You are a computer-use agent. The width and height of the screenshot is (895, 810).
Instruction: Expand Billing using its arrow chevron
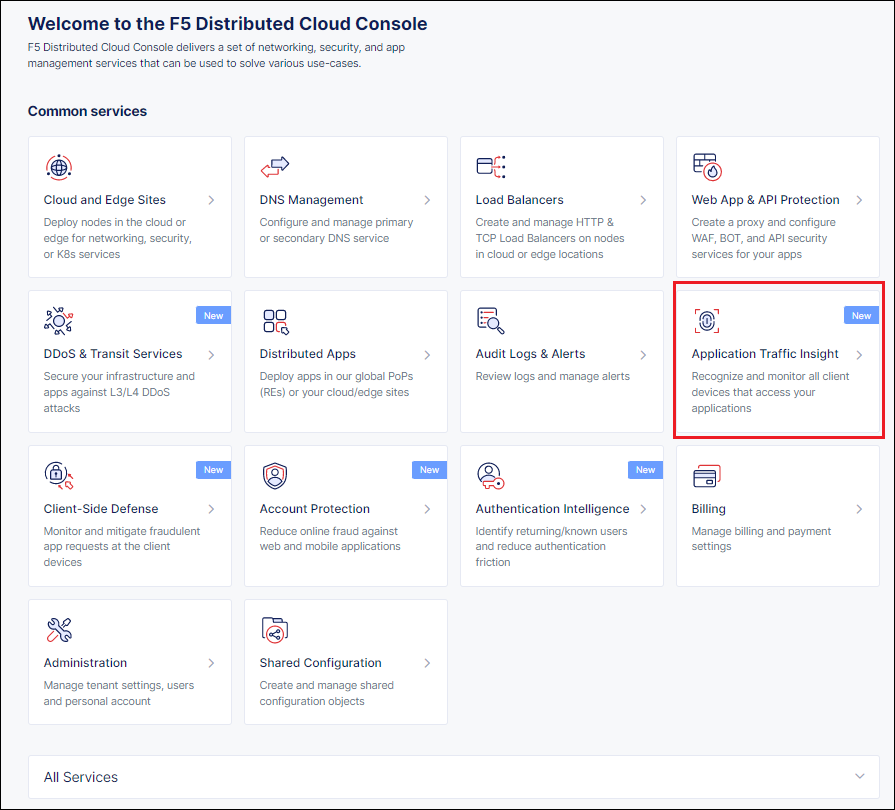[x=859, y=508]
